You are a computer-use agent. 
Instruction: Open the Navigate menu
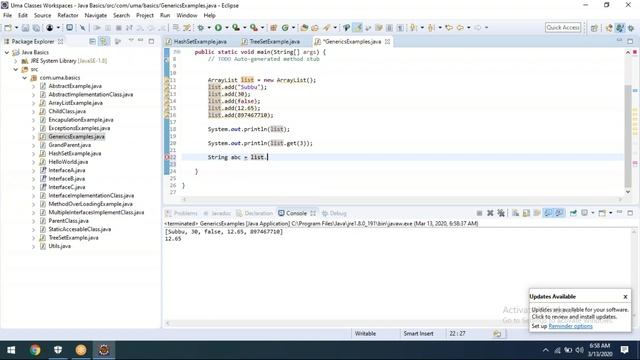click(x=96, y=16)
